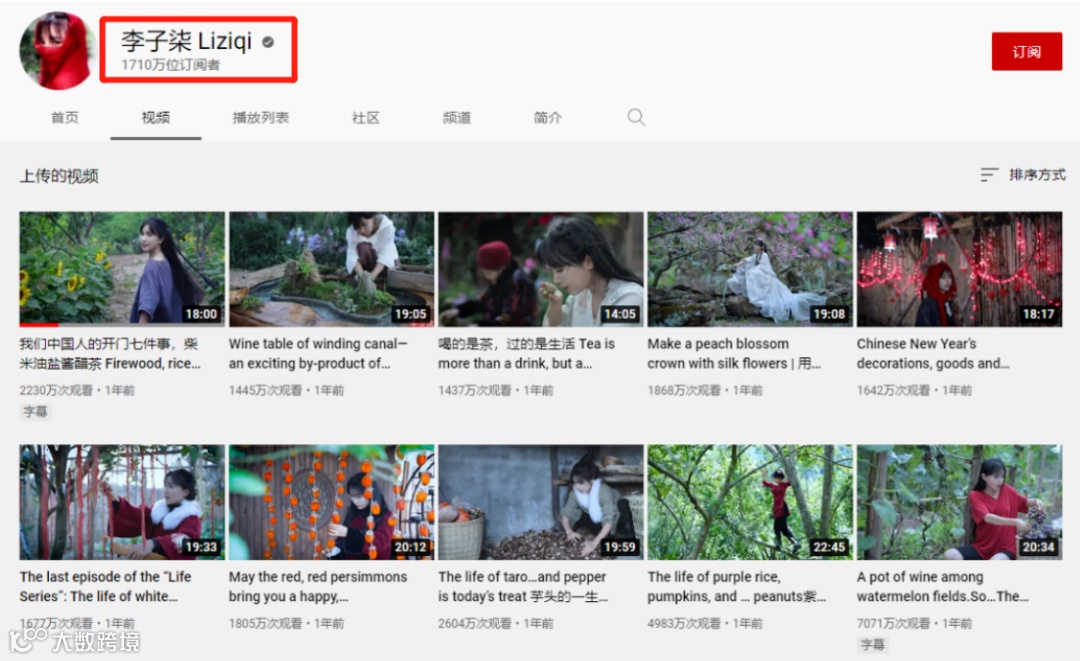1080x661 pixels.
Task: Click the 19:59 duration badge
Action: point(620,547)
